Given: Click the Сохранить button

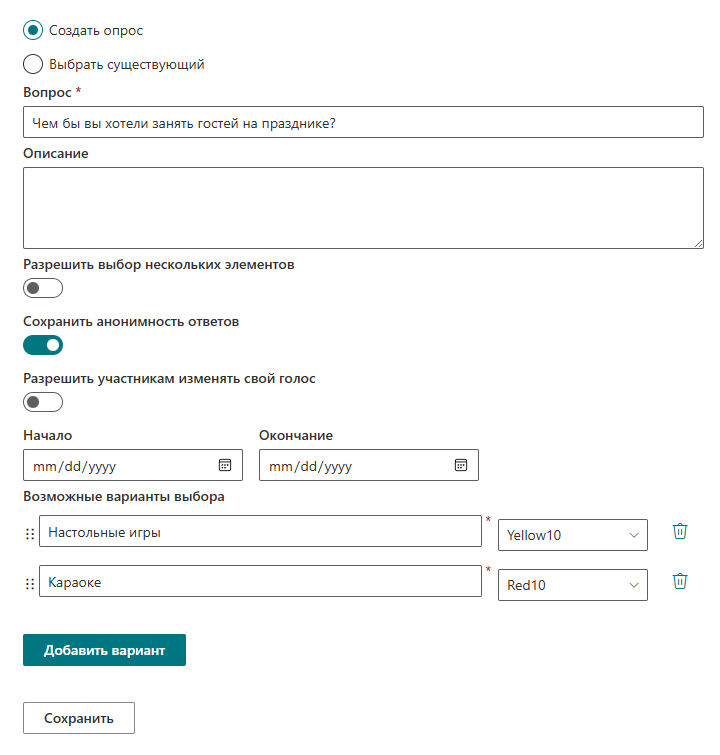Looking at the screenshot, I should (x=79, y=718).
